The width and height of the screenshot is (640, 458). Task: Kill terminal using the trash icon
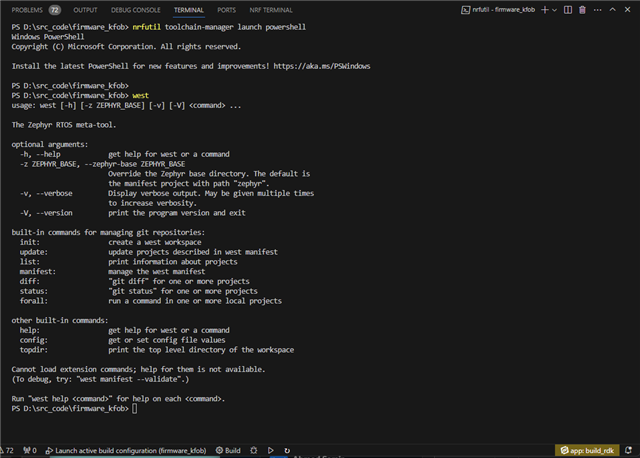[583, 10]
